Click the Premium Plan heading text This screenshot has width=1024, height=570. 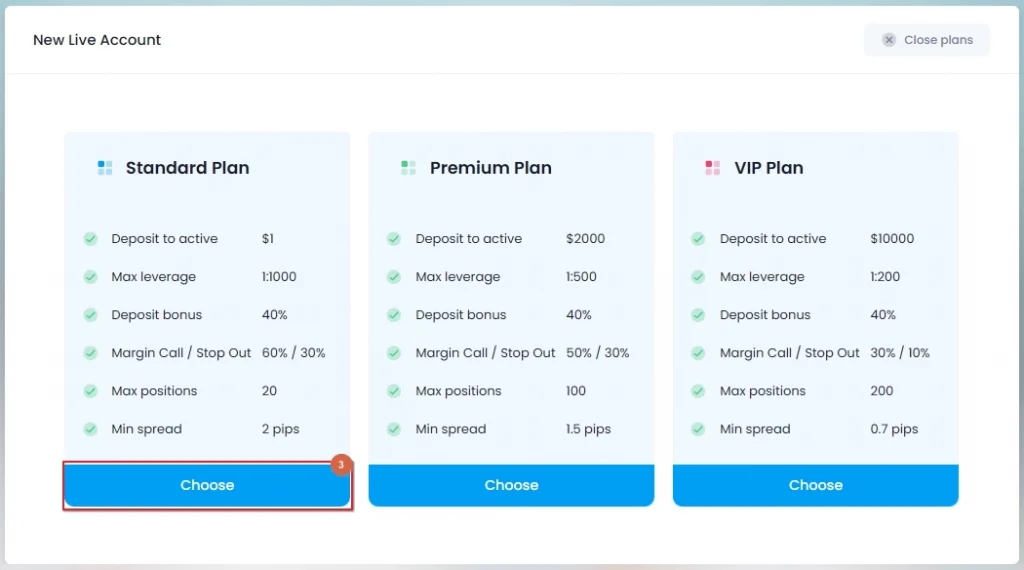point(490,168)
